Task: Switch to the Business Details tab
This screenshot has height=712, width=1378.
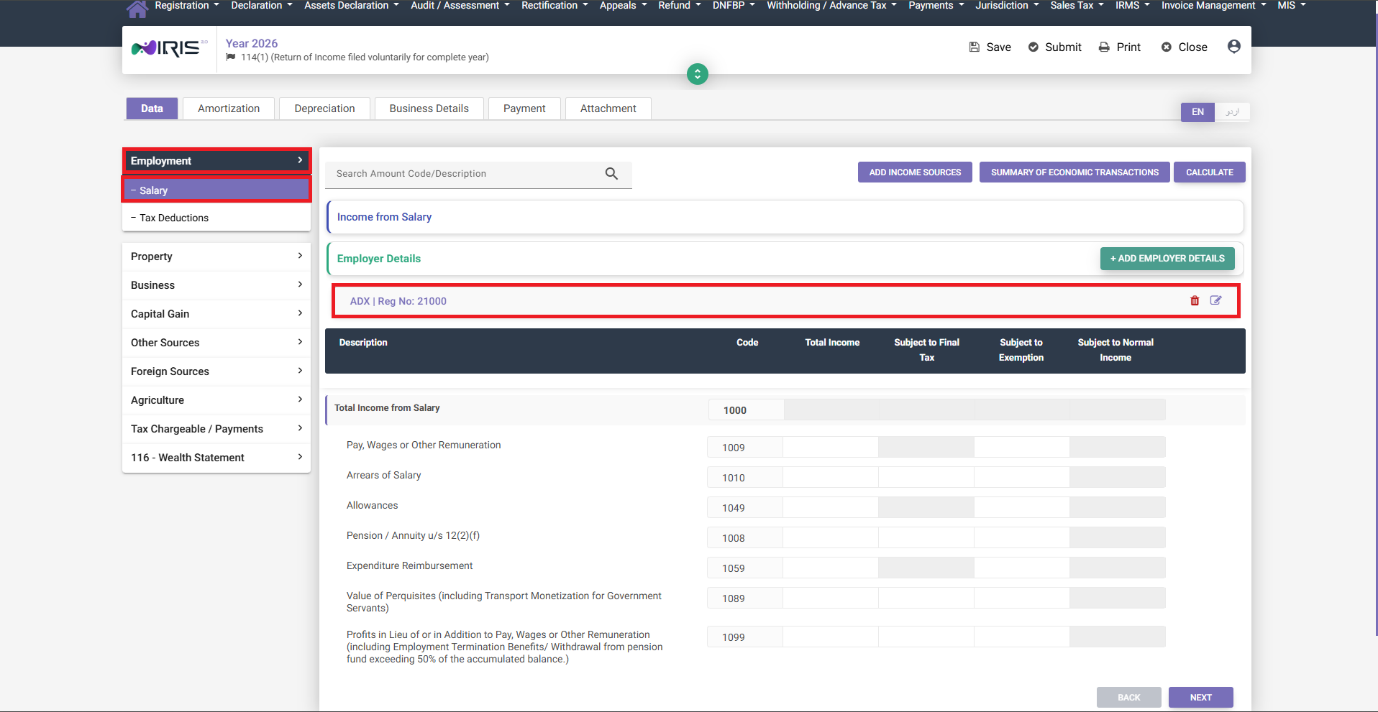Action: [x=429, y=108]
